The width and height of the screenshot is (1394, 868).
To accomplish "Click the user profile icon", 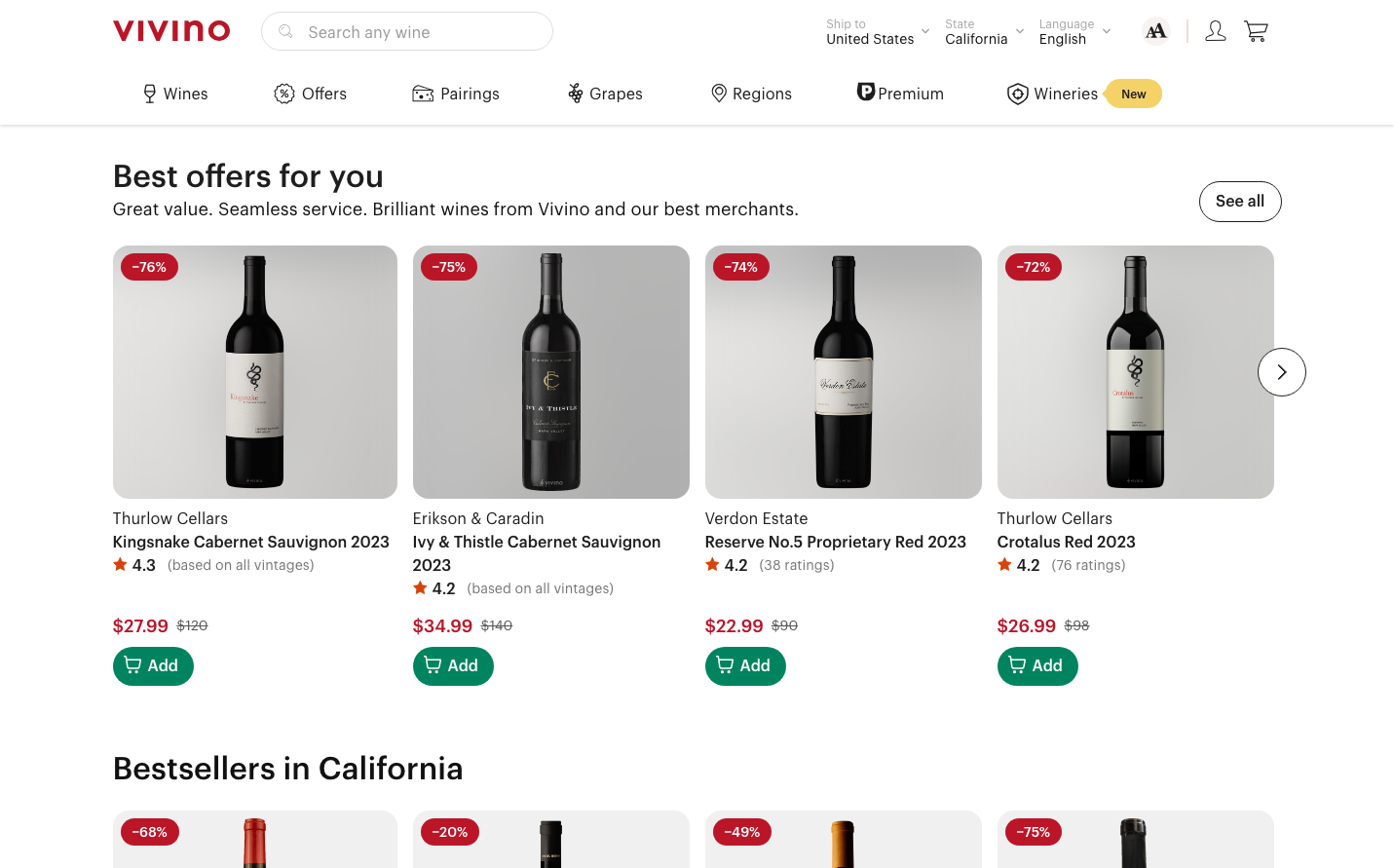I will point(1215,32).
